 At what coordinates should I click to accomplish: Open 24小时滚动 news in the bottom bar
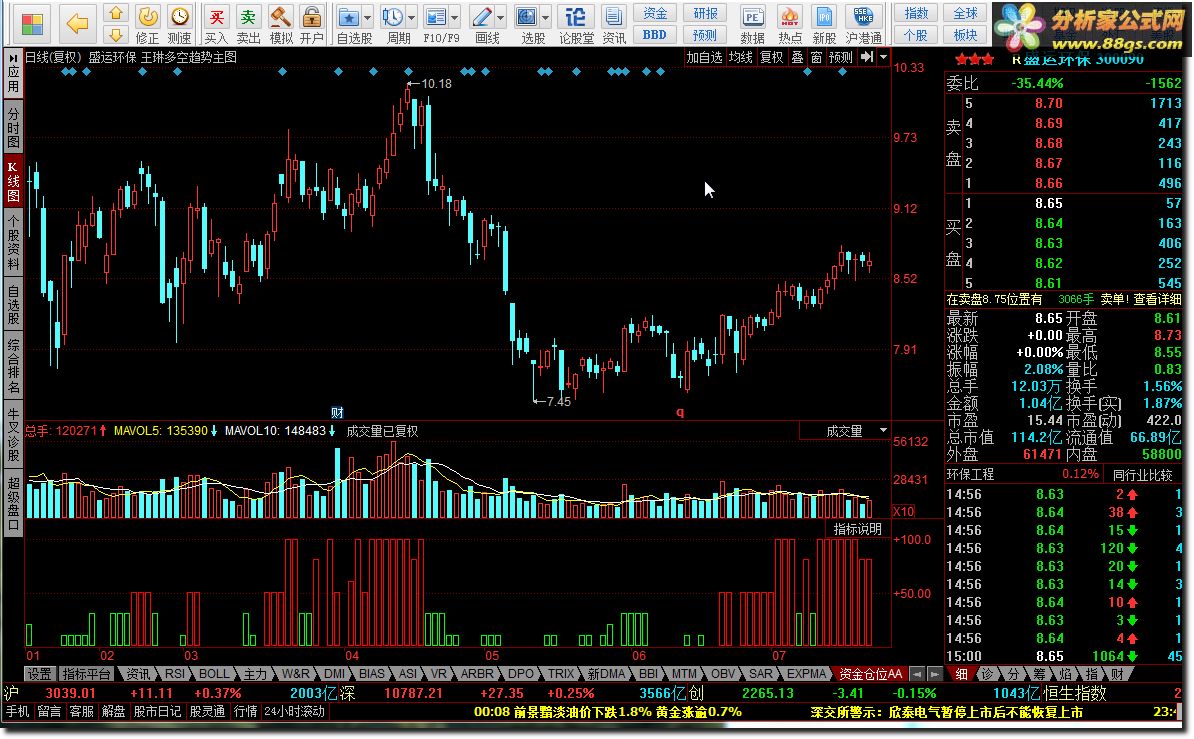pyautogui.click(x=294, y=712)
